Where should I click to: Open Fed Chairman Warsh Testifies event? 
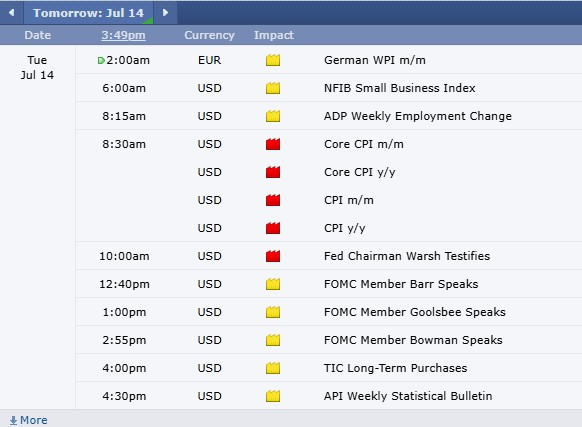pyautogui.click(x=407, y=256)
